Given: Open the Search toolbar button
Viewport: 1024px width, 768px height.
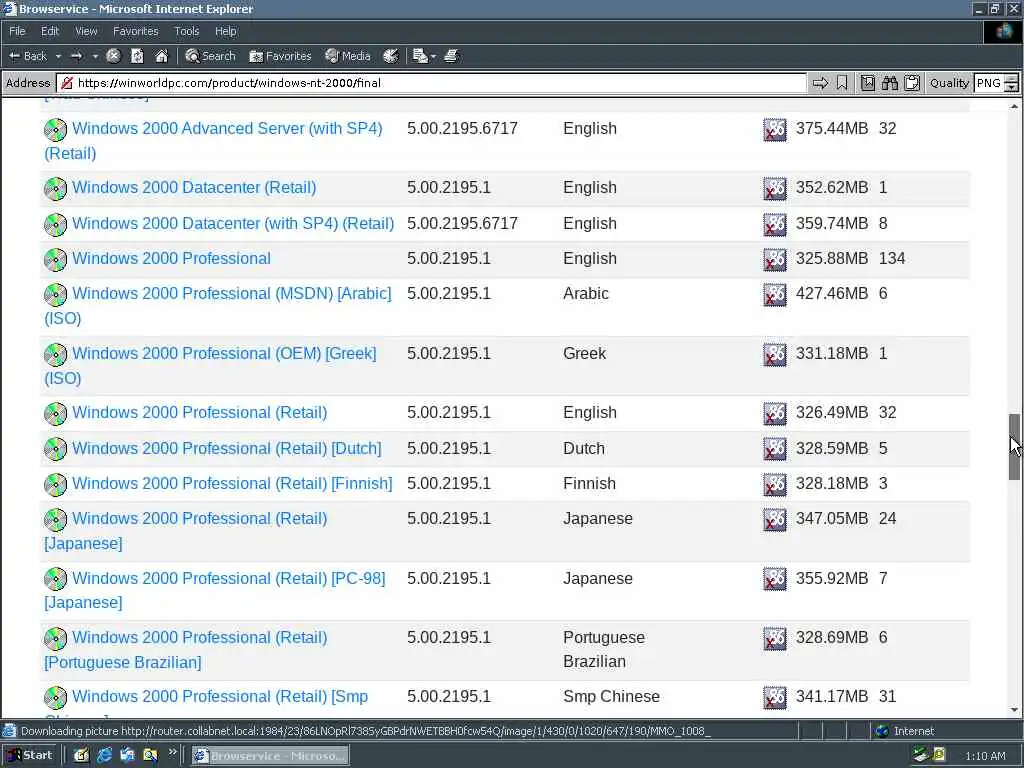Looking at the screenshot, I should click(x=210, y=56).
